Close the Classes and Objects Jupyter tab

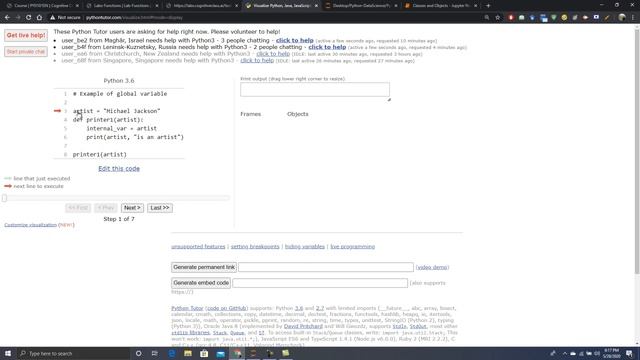click(476, 6)
